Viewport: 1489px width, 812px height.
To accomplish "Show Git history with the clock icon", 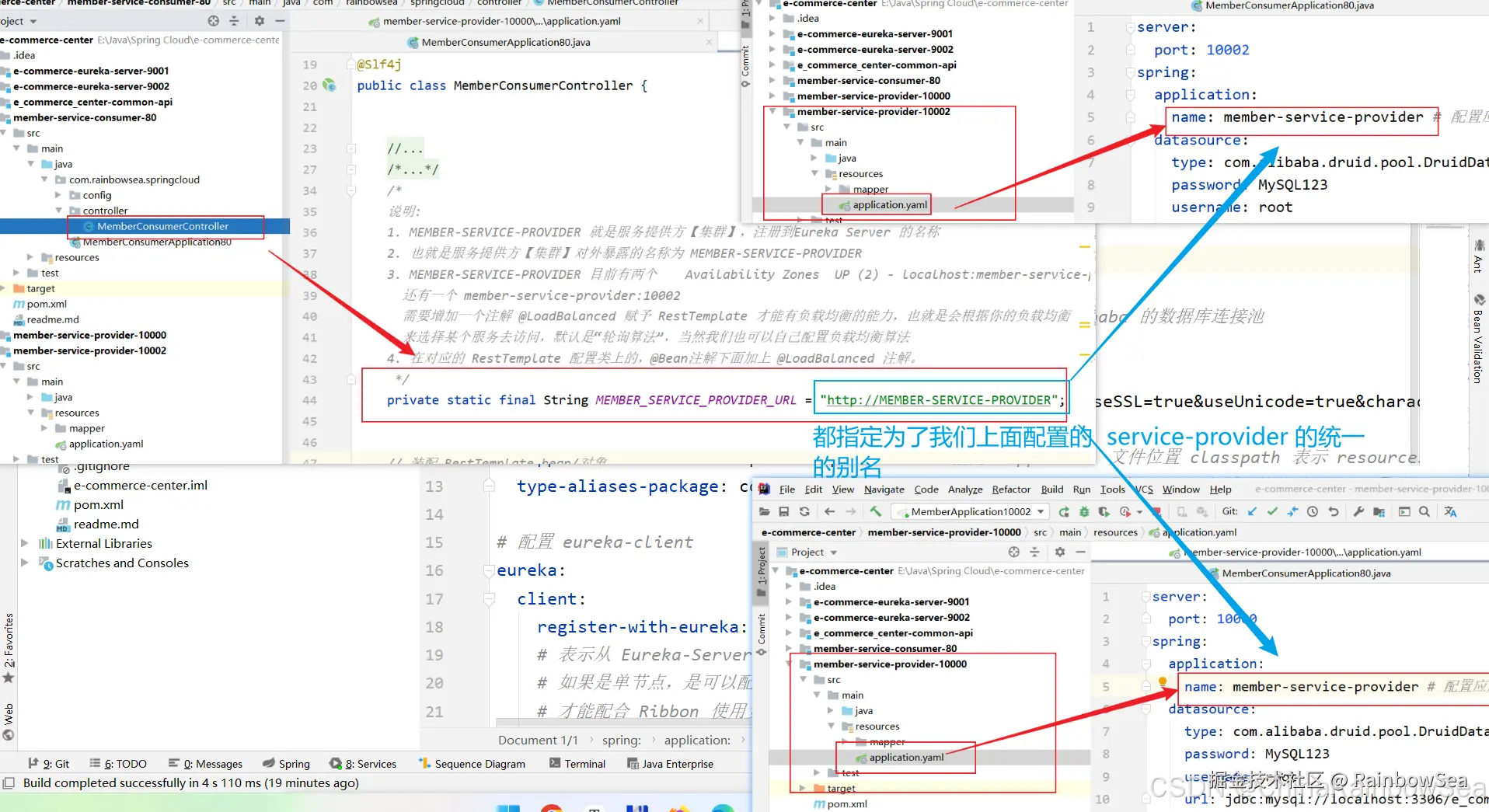I will coord(1313,512).
